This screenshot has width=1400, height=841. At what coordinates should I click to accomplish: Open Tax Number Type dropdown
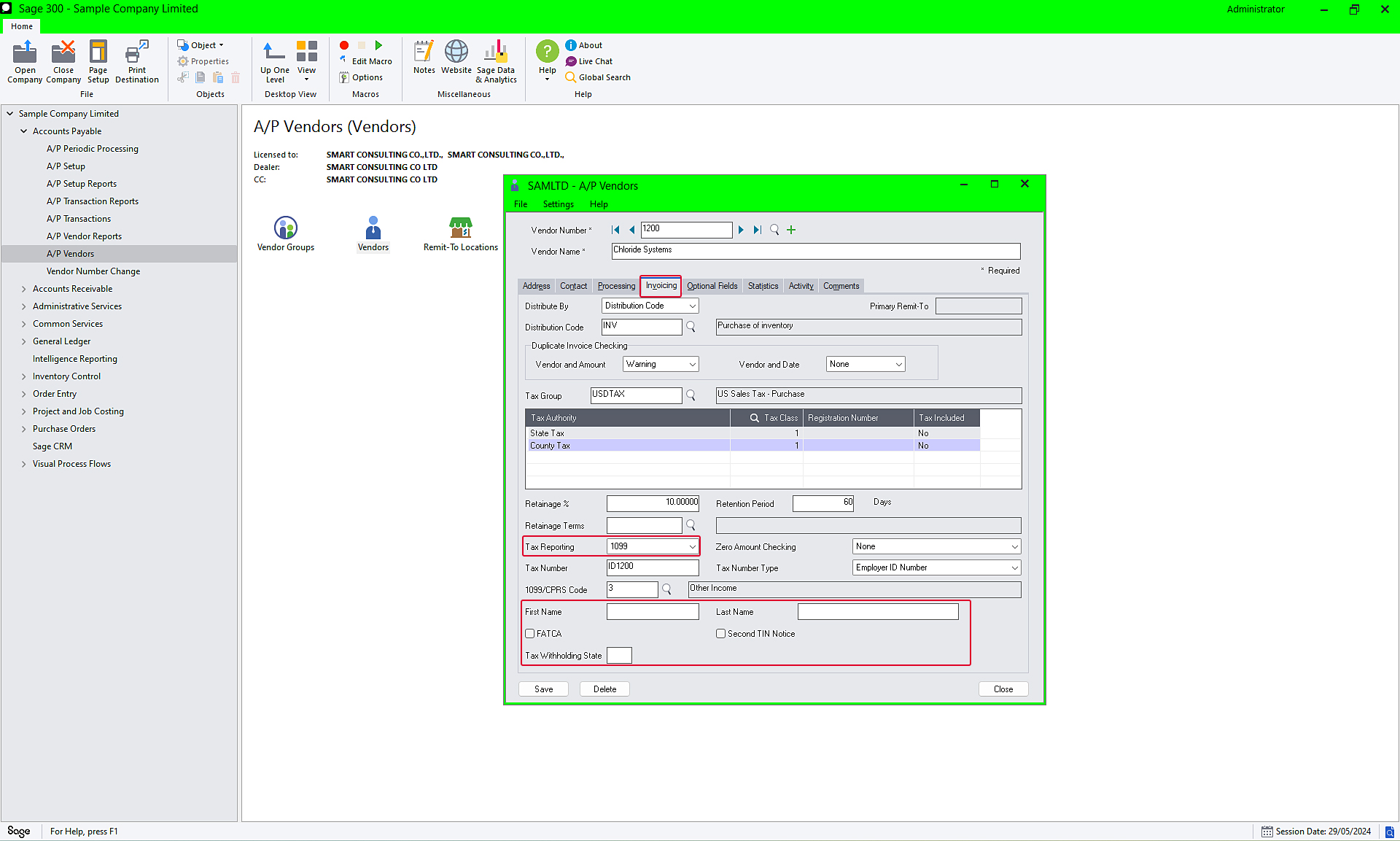coord(937,567)
